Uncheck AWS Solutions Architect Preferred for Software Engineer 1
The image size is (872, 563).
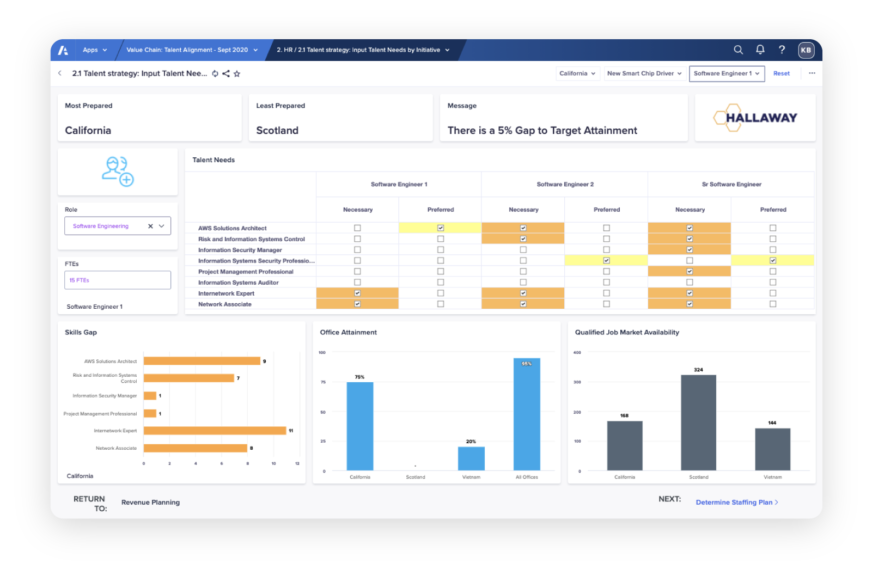[440, 228]
